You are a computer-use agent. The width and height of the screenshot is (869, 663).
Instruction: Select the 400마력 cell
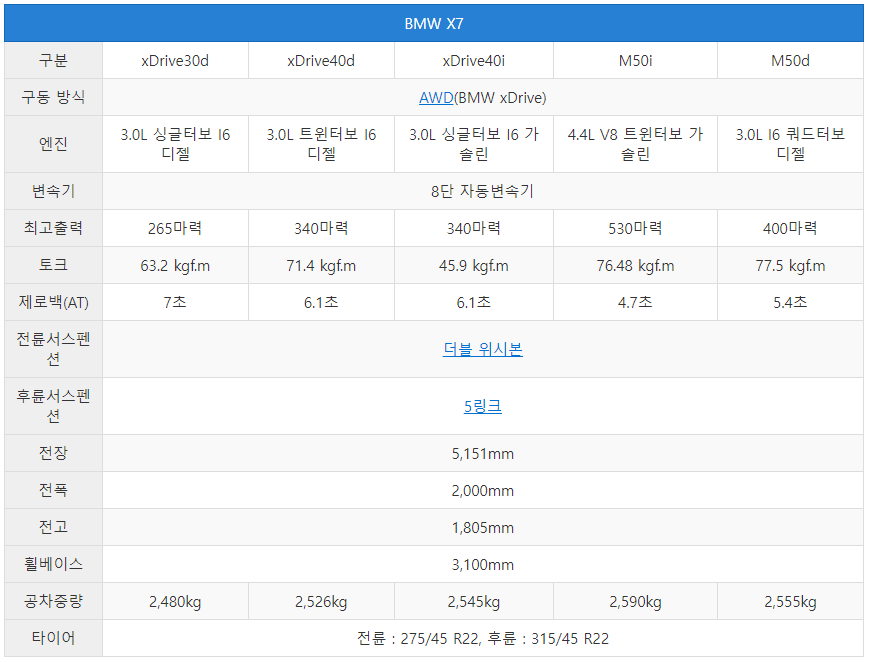[x=790, y=228]
